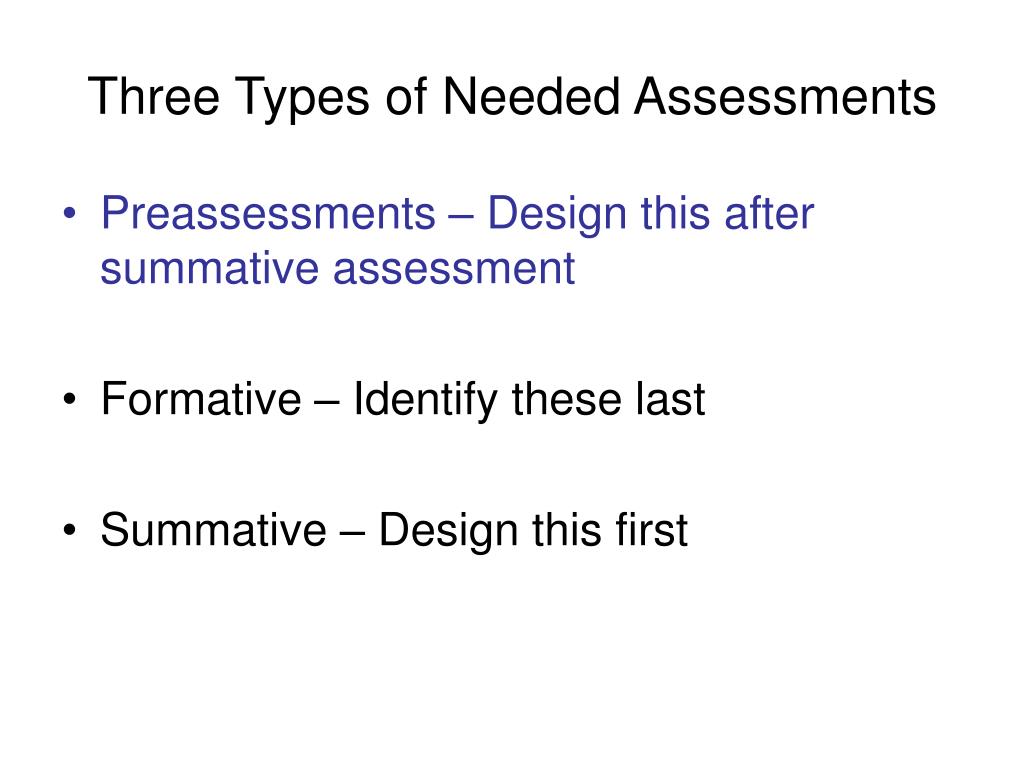Click the word "Needed" in the slide title
Image resolution: width=1024 pixels, height=768 pixels.
(x=530, y=97)
